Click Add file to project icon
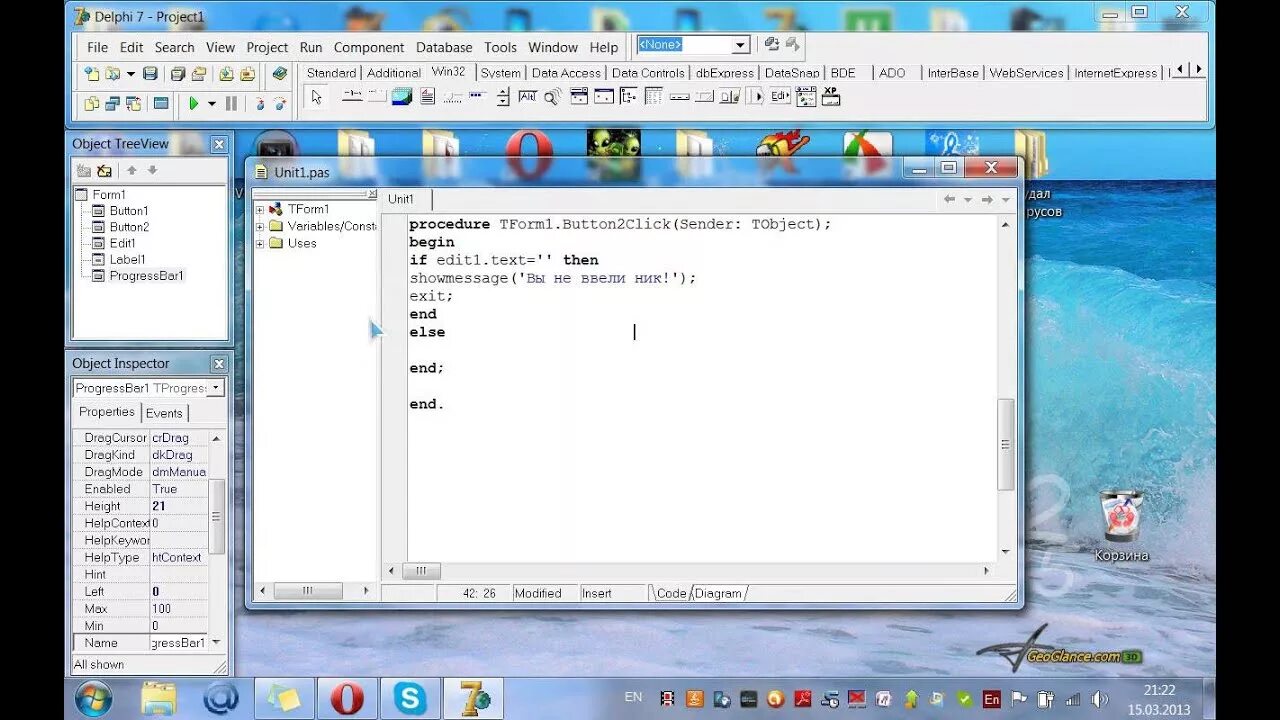Viewport: 1280px width, 720px height. (x=226, y=73)
